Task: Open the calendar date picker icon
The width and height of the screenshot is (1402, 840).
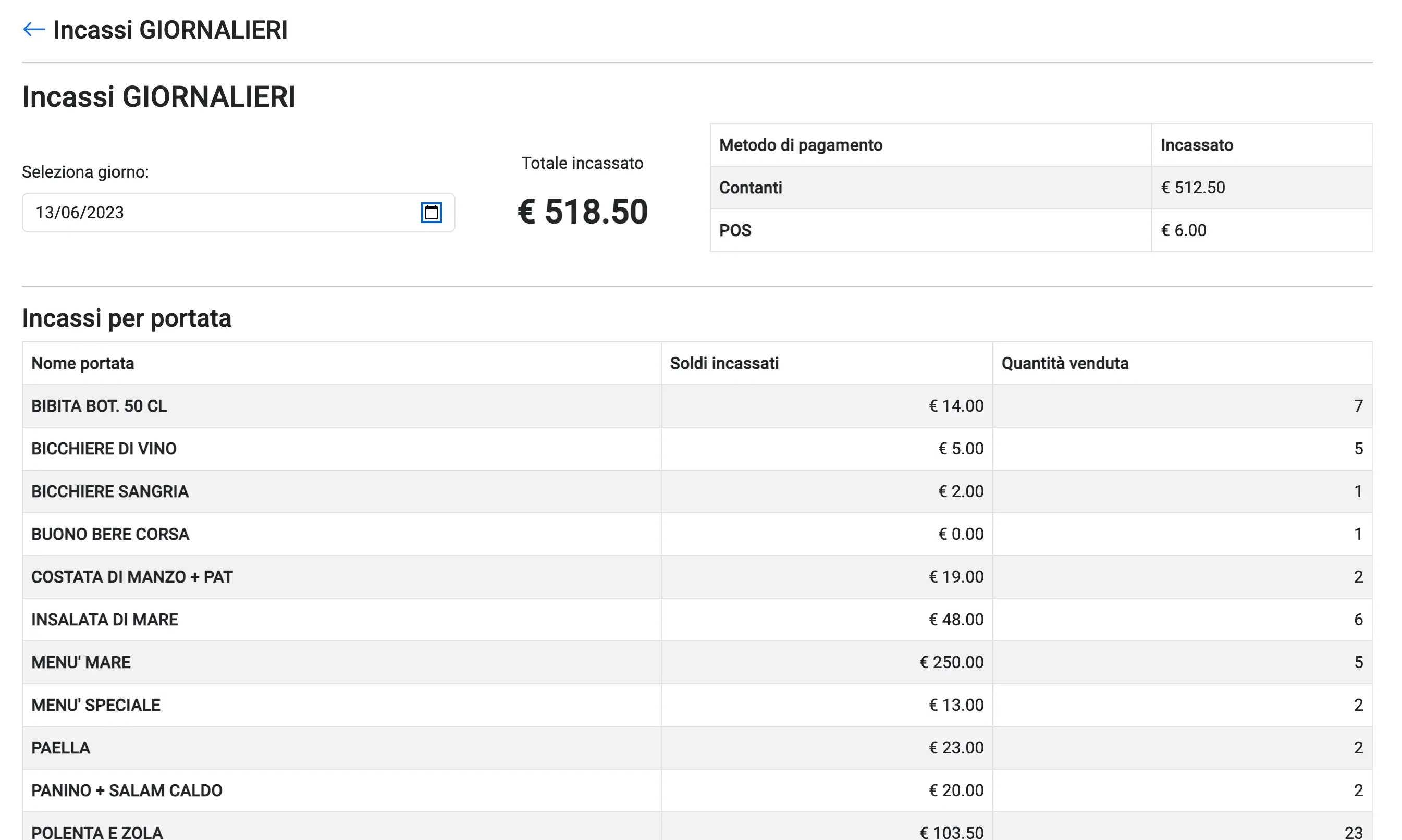Action: point(431,213)
